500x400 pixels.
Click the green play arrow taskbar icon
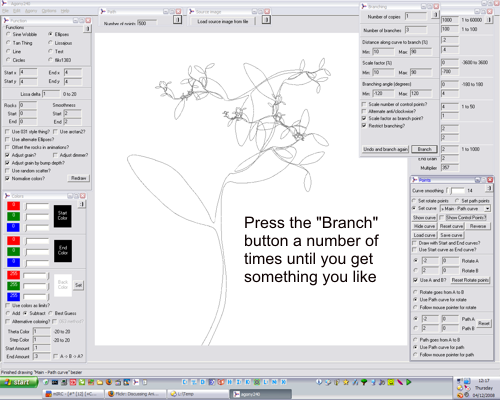click(x=409, y=382)
